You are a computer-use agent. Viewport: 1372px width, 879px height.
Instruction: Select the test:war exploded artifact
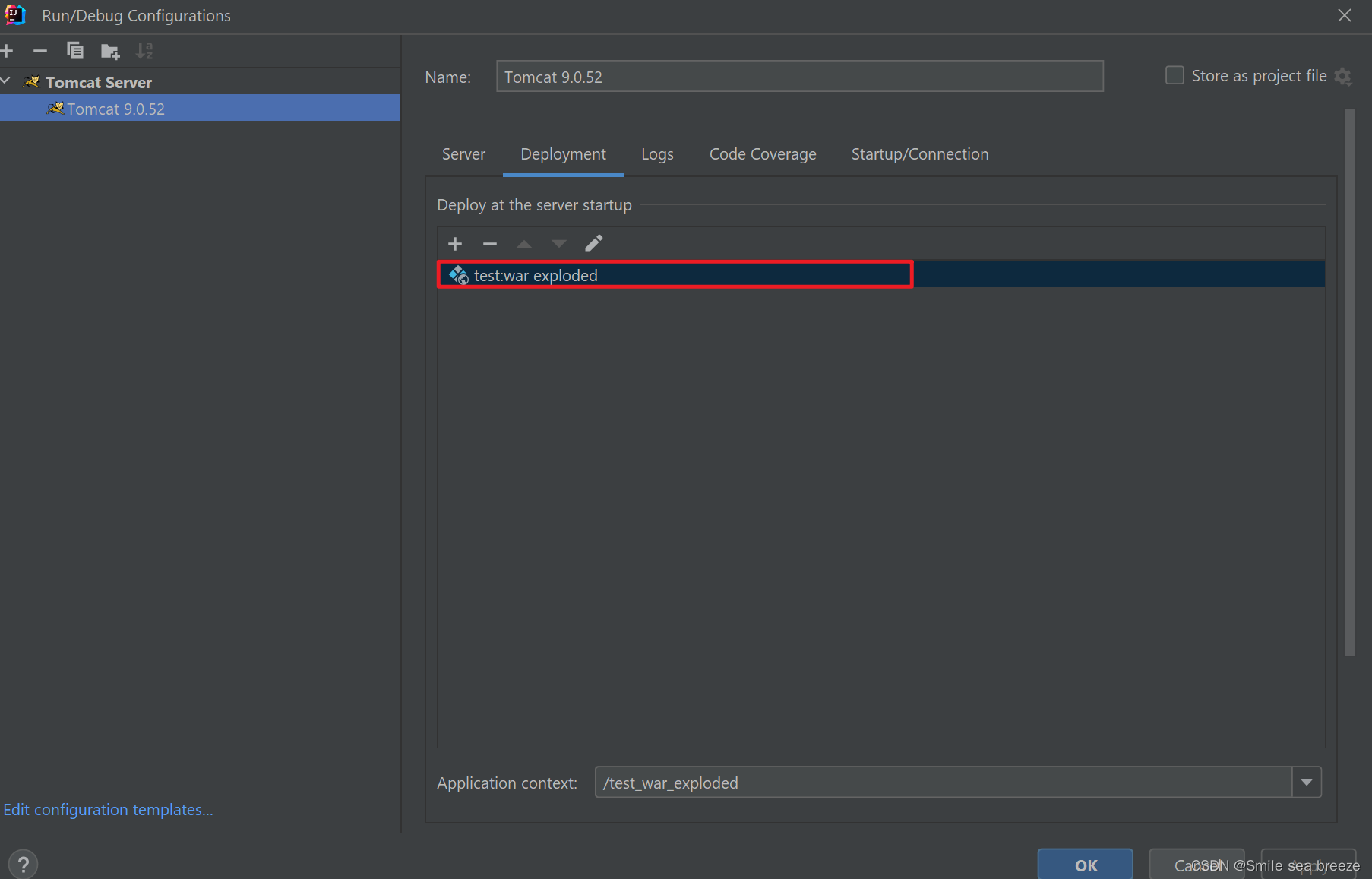[880, 274]
